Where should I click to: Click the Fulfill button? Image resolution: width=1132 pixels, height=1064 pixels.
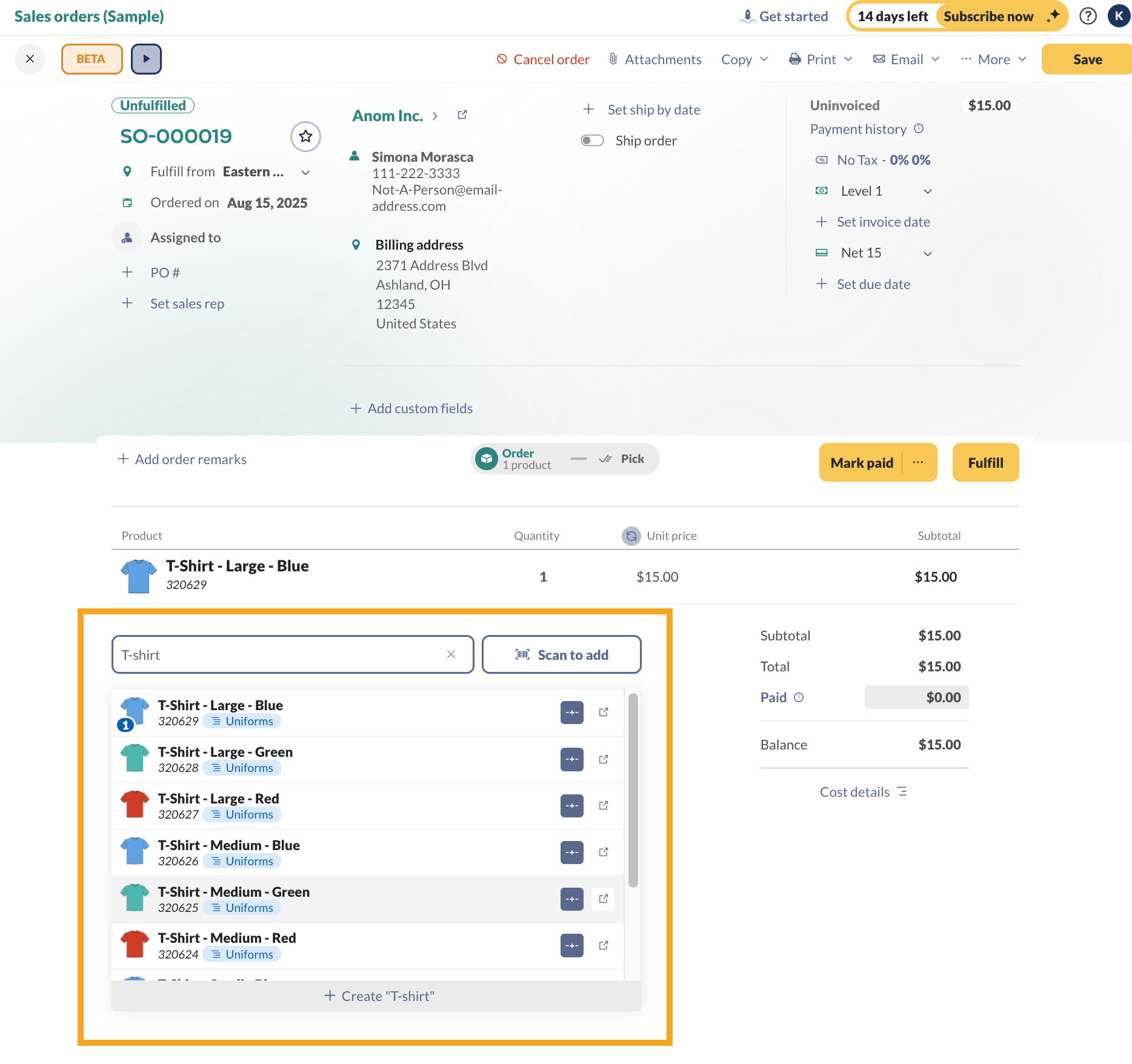985,462
